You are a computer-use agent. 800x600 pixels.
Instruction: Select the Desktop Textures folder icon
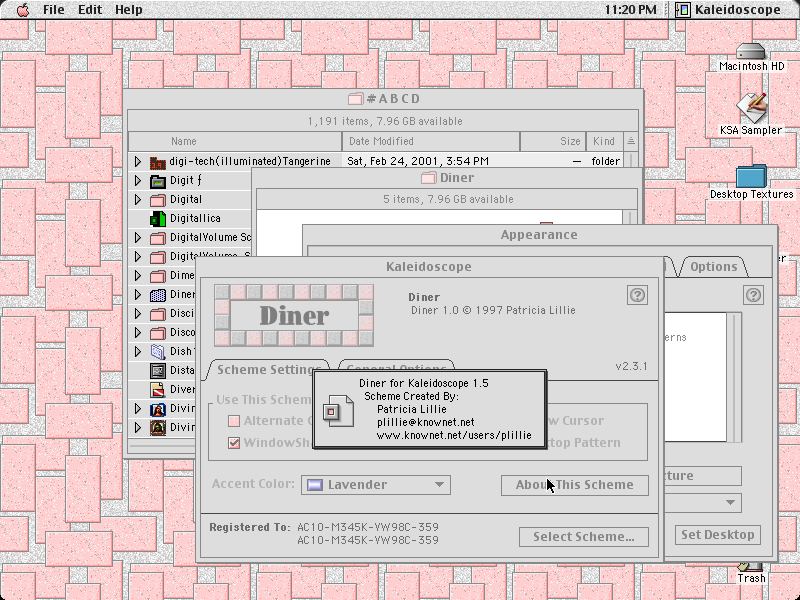[752, 176]
